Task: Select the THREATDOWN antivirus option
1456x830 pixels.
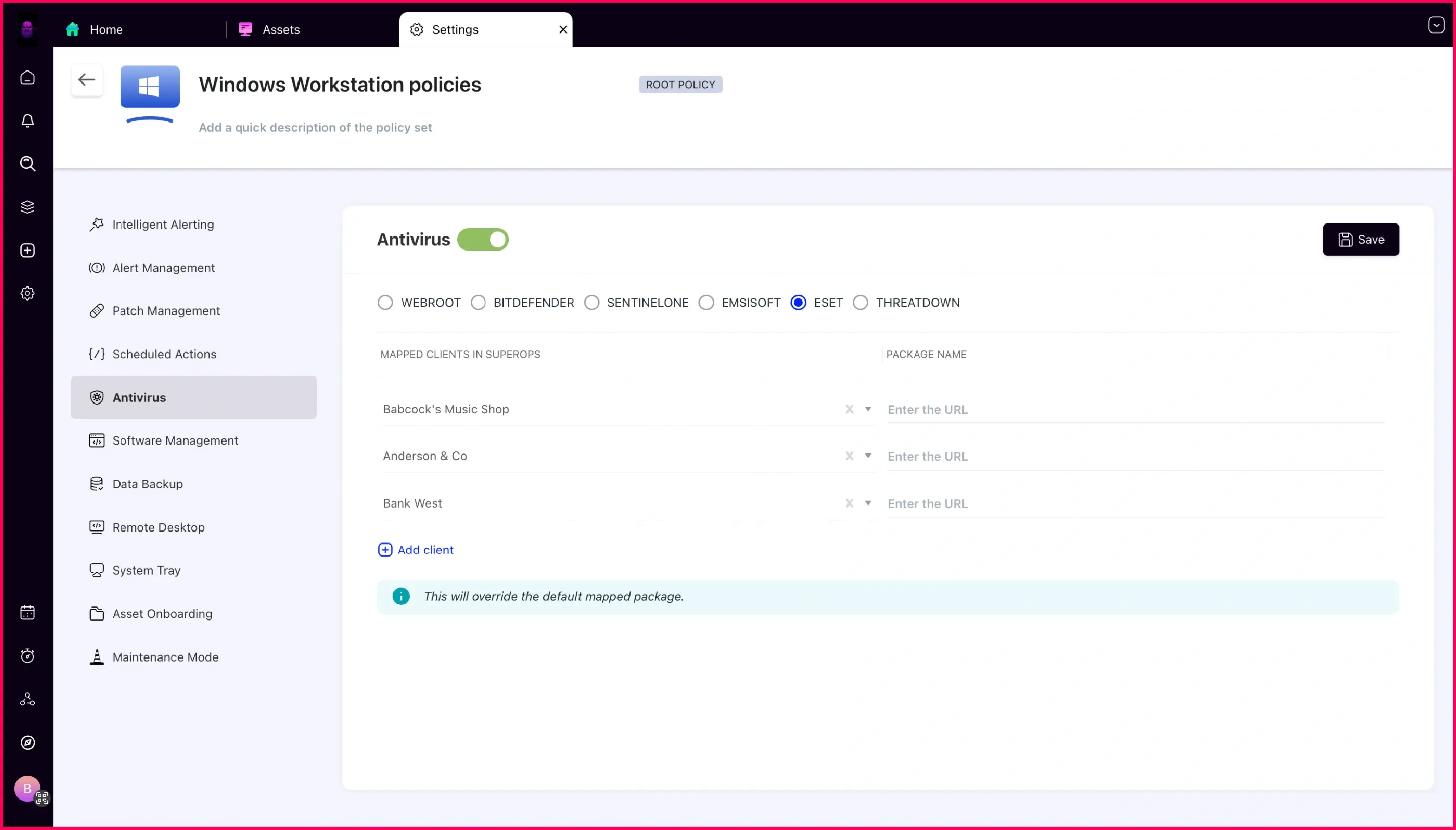Action: [x=860, y=302]
